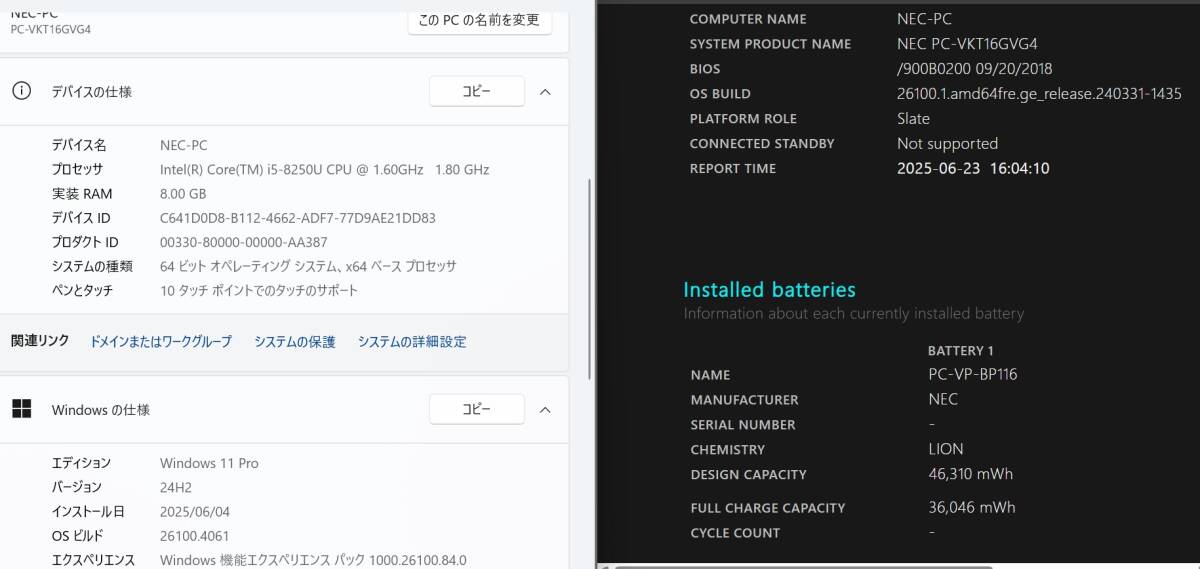Viewport: 1200px width, 569px height.
Task: Select battery manufacturer value NEC
Action: [x=943, y=399]
